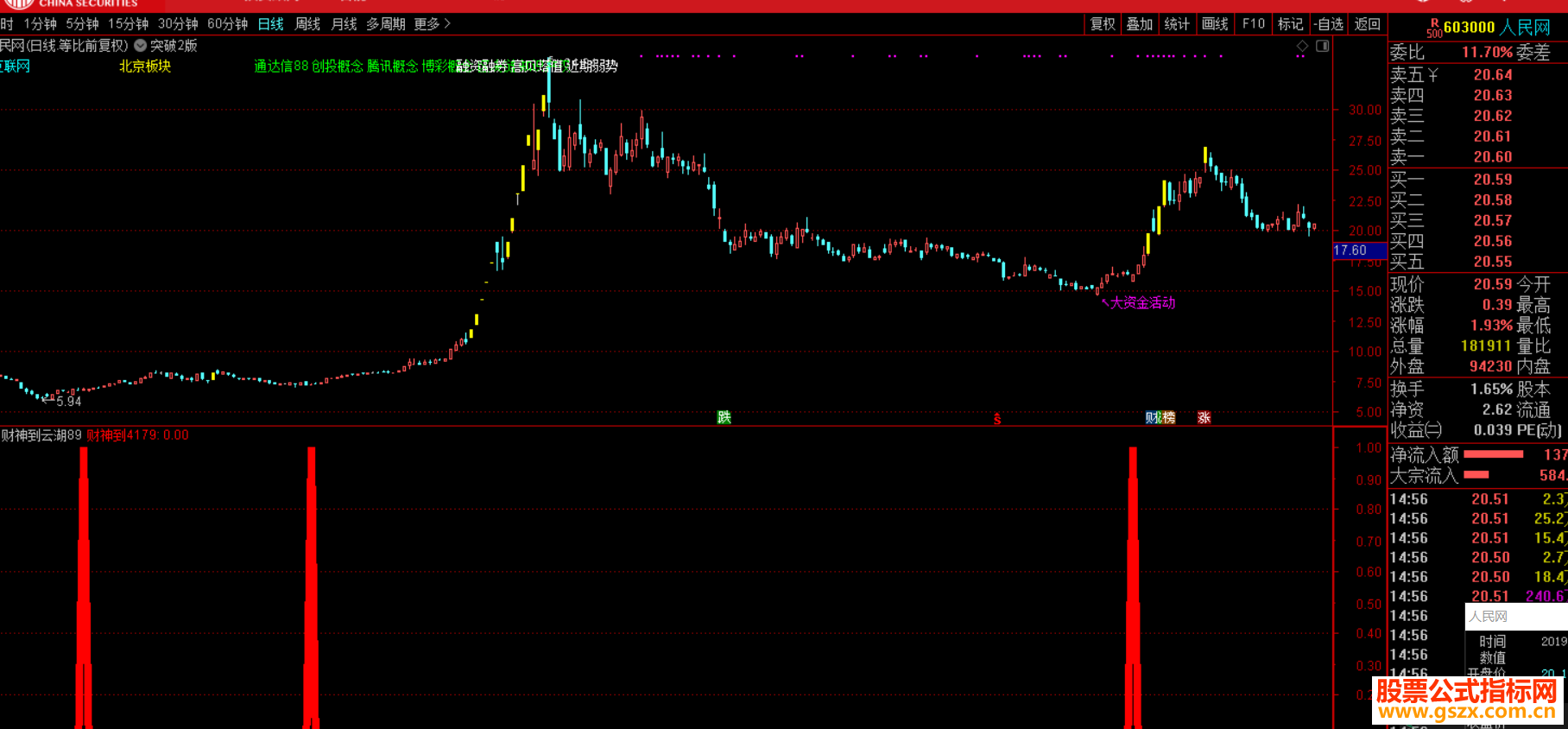Switch to the 60分钟 period tab
Screen dimensions: 1568x729
(228, 24)
